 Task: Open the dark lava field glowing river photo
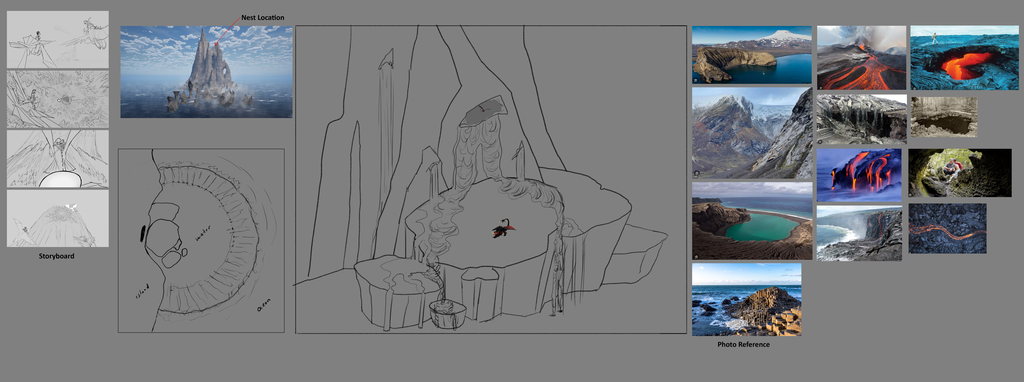(x=948, y=229)
